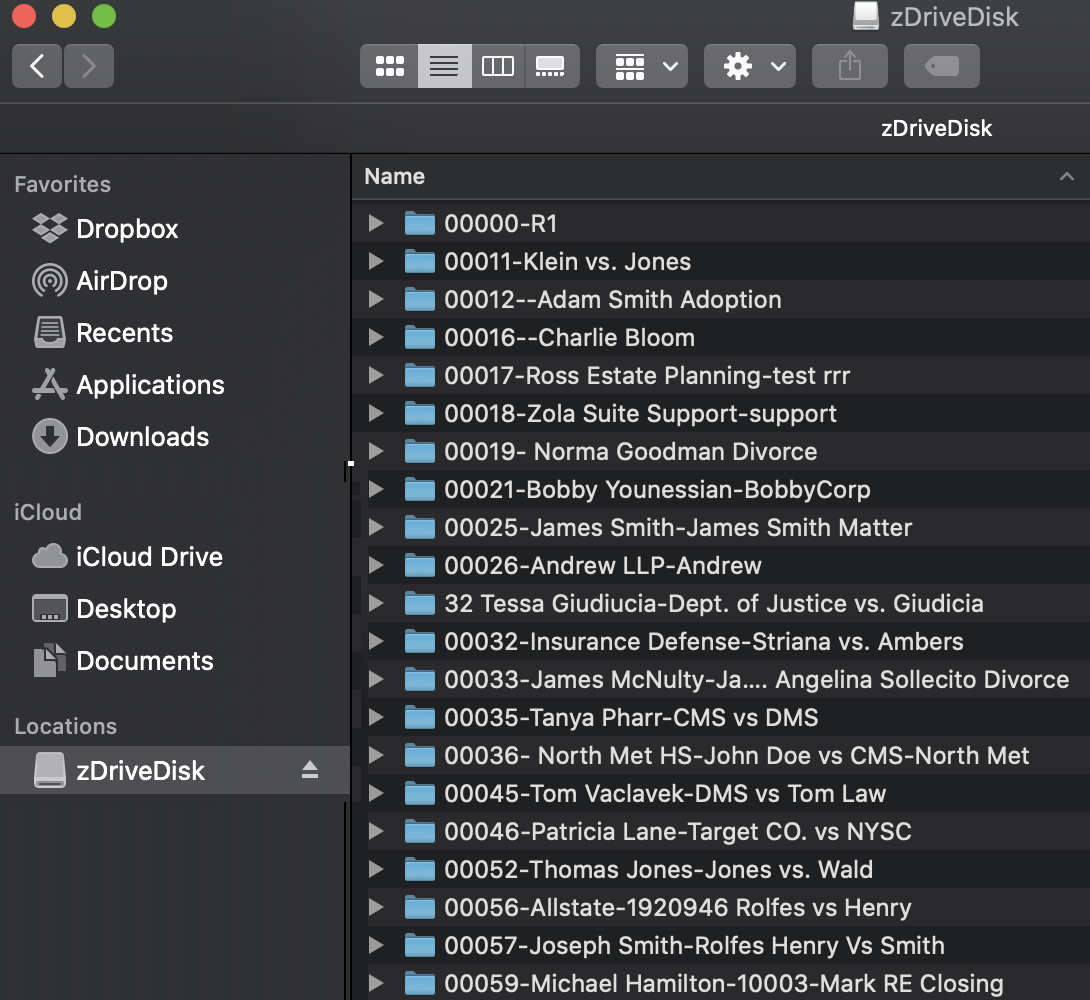Open iCloud Drive from the sidebar
1090x1000 pixels.
(150, 557)
